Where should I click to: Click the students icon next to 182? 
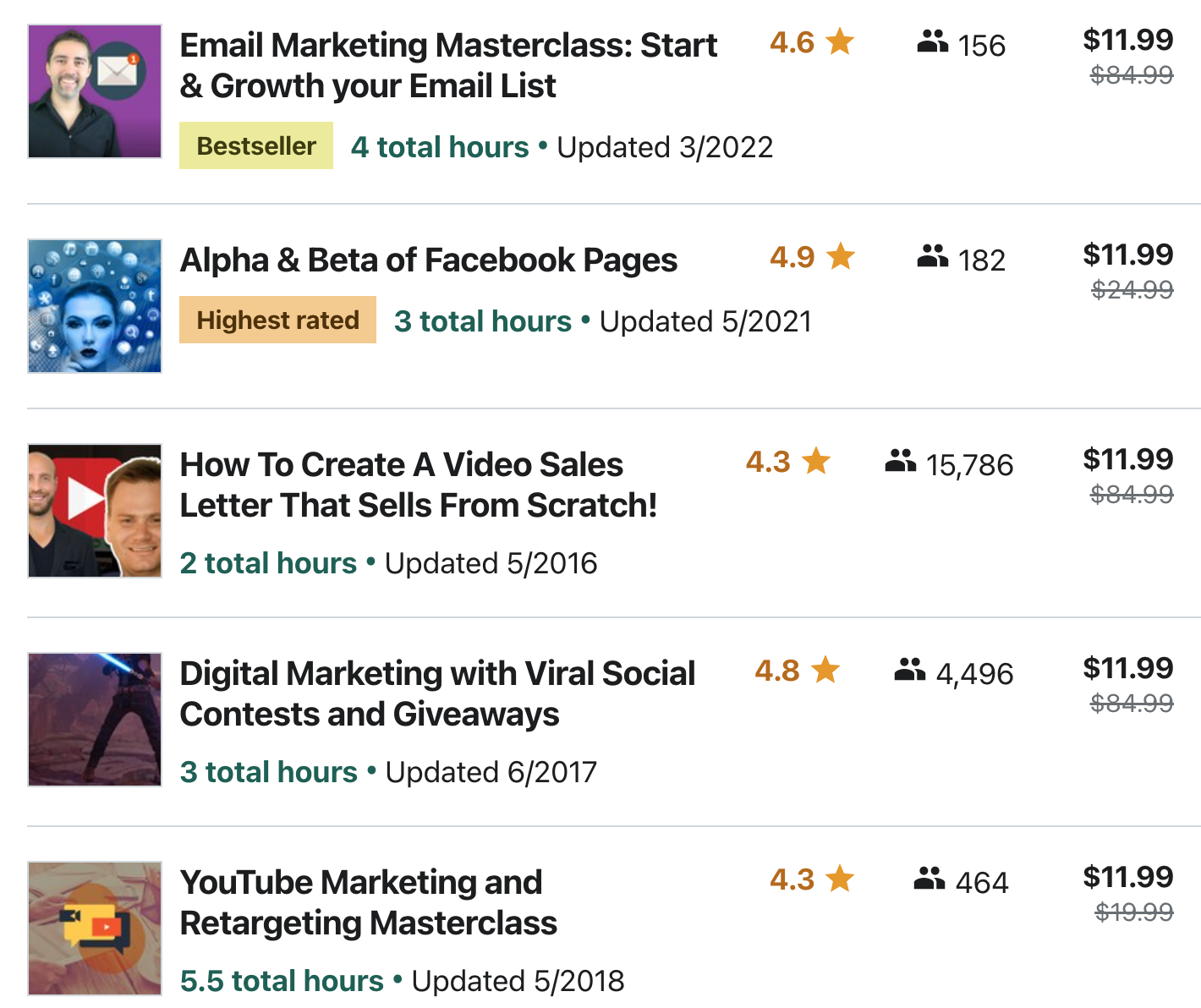(932, 256)
